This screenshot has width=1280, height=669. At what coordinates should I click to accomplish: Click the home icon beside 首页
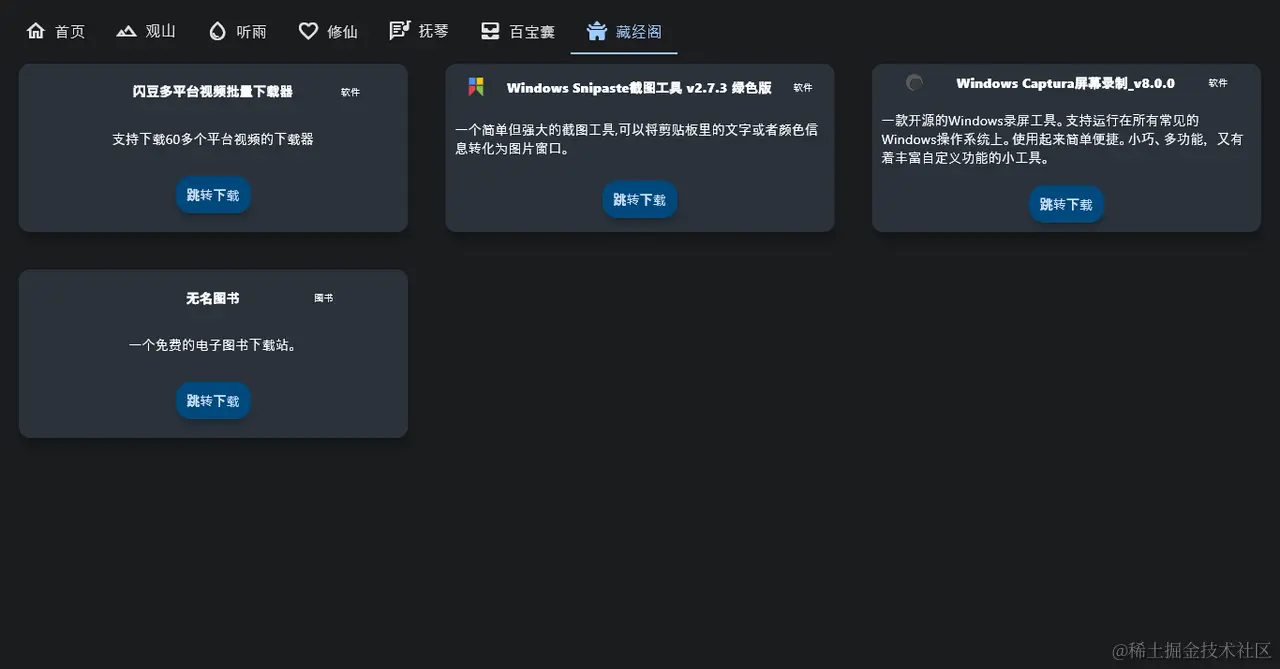click(x=36, y=30)
